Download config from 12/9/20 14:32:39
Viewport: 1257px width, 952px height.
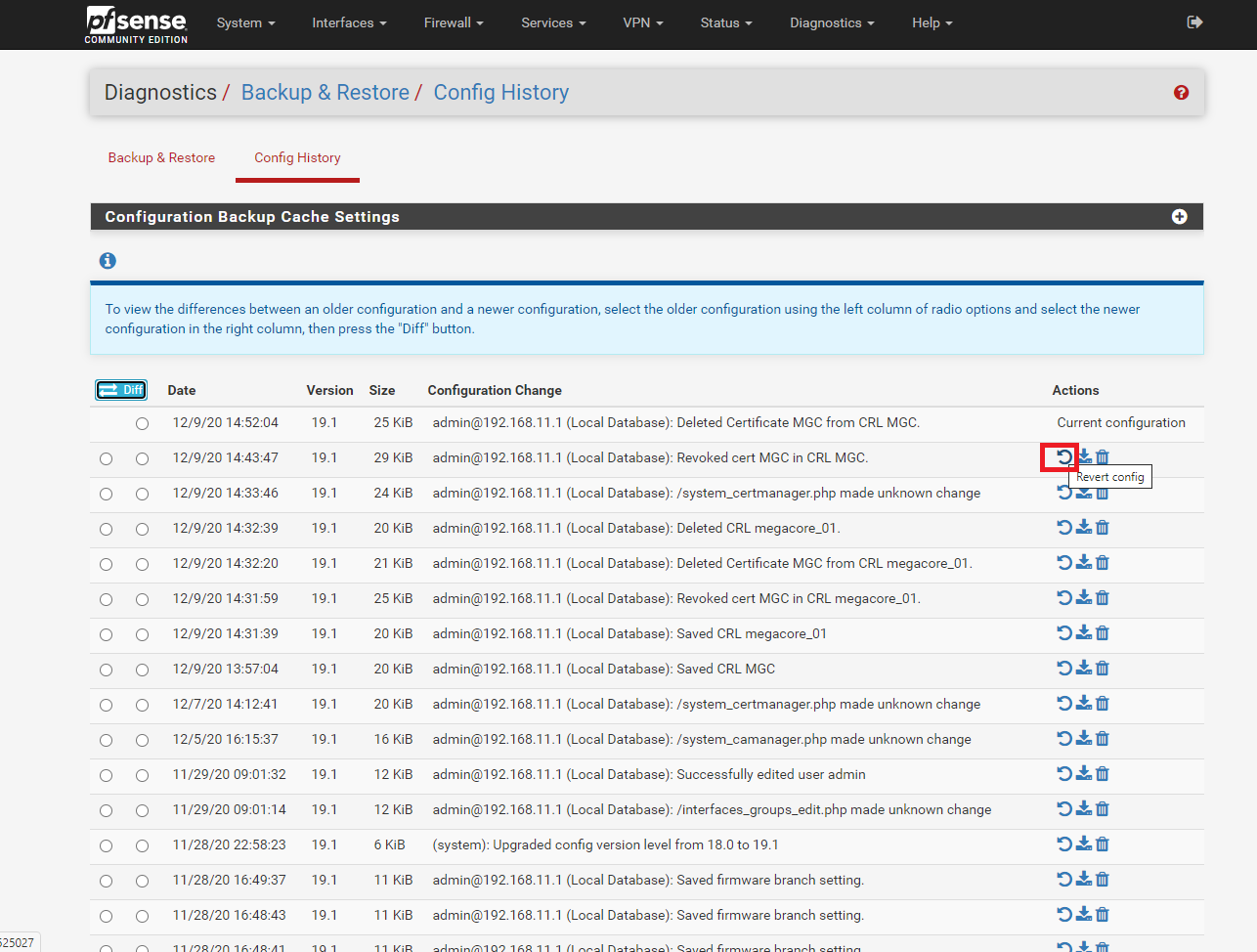(1084, 527)
